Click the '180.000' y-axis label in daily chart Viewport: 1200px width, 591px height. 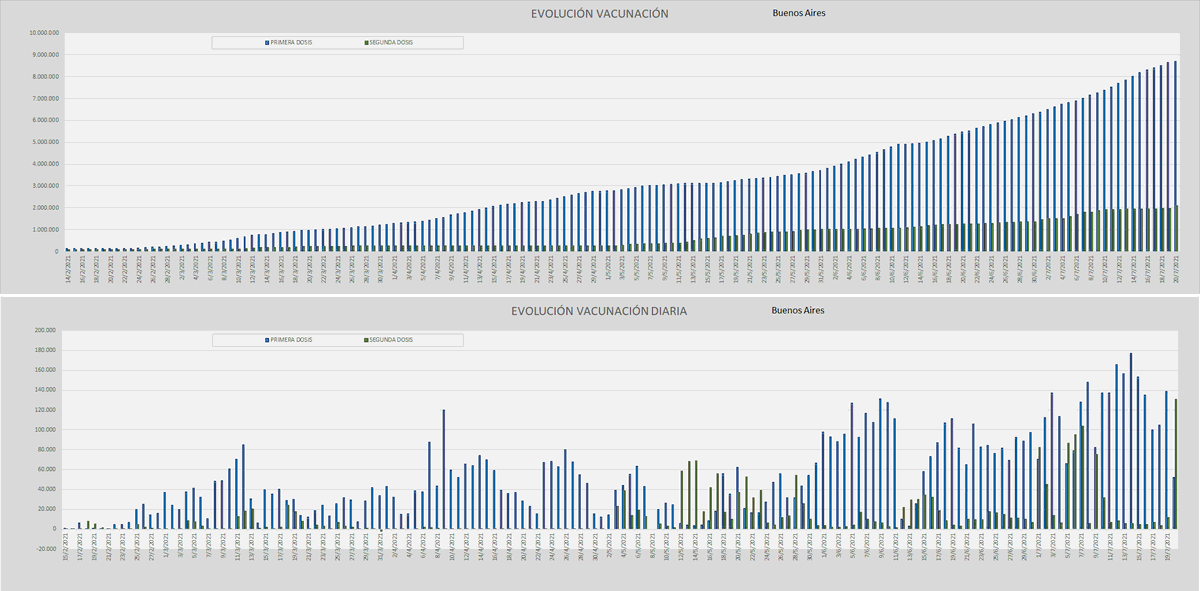47,350
